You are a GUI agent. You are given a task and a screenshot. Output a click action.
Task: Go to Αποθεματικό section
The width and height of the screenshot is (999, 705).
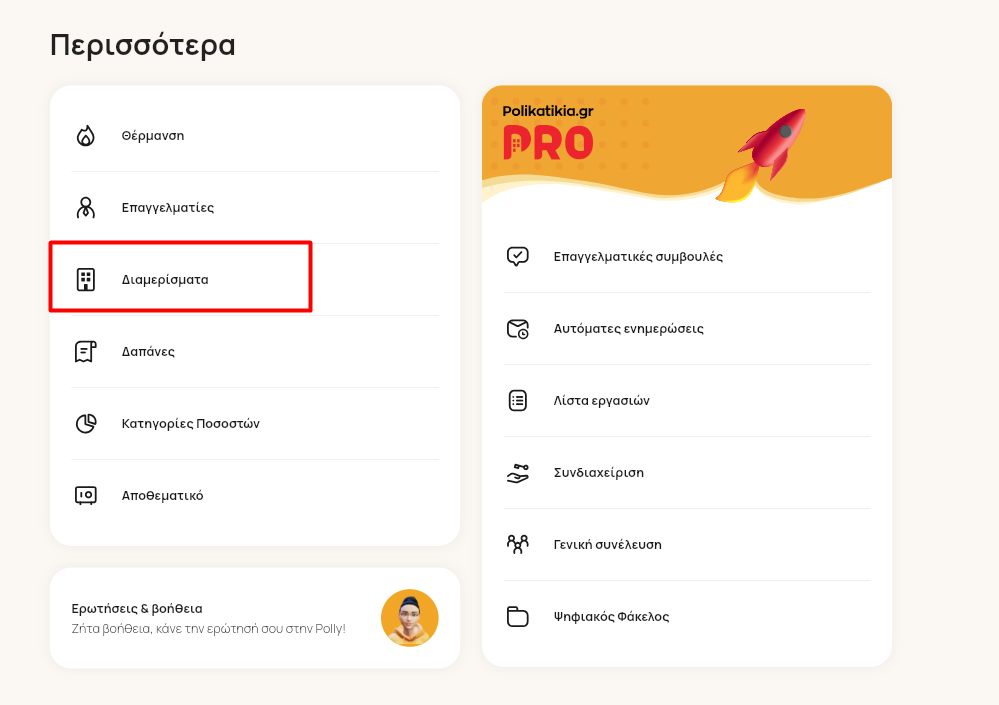pos(255,495)
